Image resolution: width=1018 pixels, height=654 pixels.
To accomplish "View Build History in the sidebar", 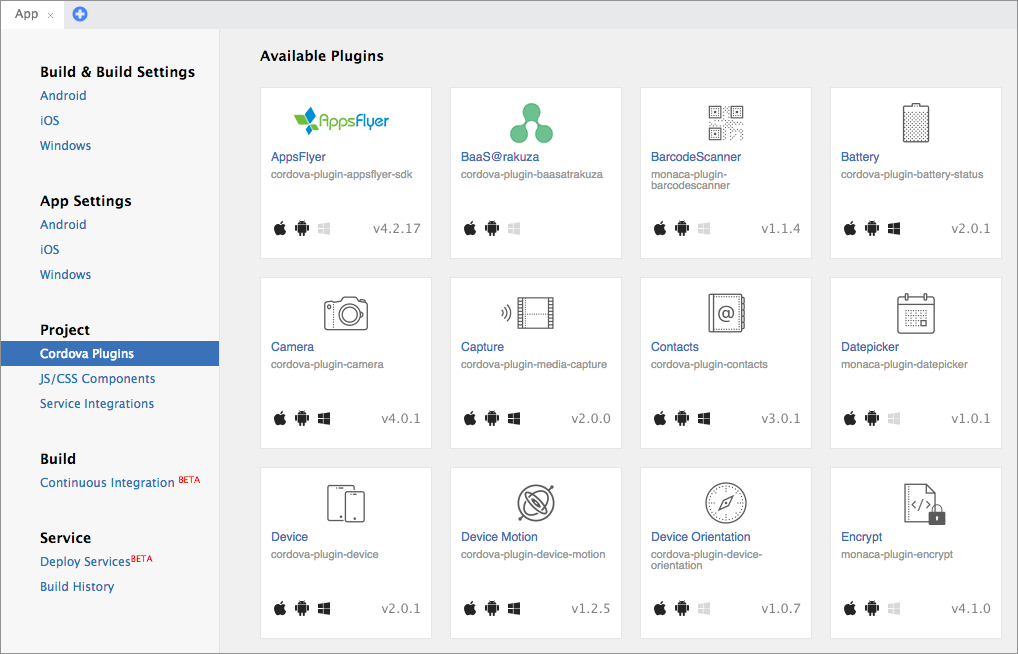I will click(77, 587).
